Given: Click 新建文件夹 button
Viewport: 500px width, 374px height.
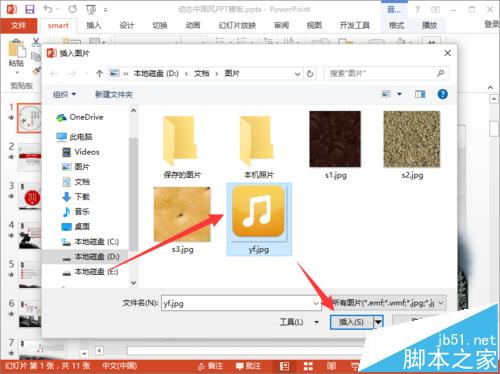Looking at the screenshot, I should [x=114, y=94].
